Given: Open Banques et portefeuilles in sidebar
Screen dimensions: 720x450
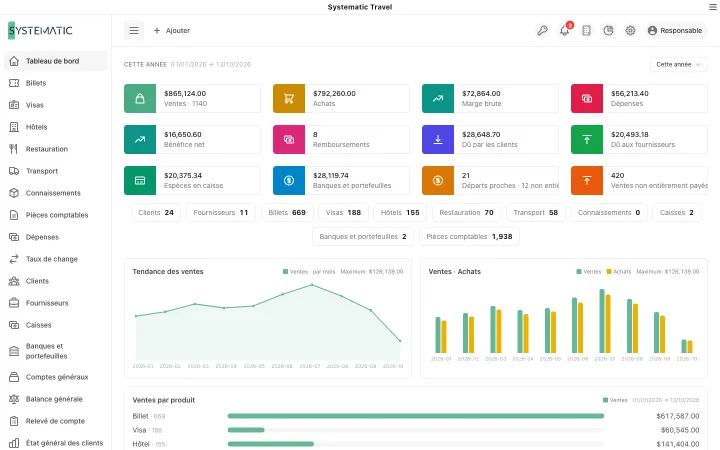Looking at the screenshot, I should pos(56,351).
